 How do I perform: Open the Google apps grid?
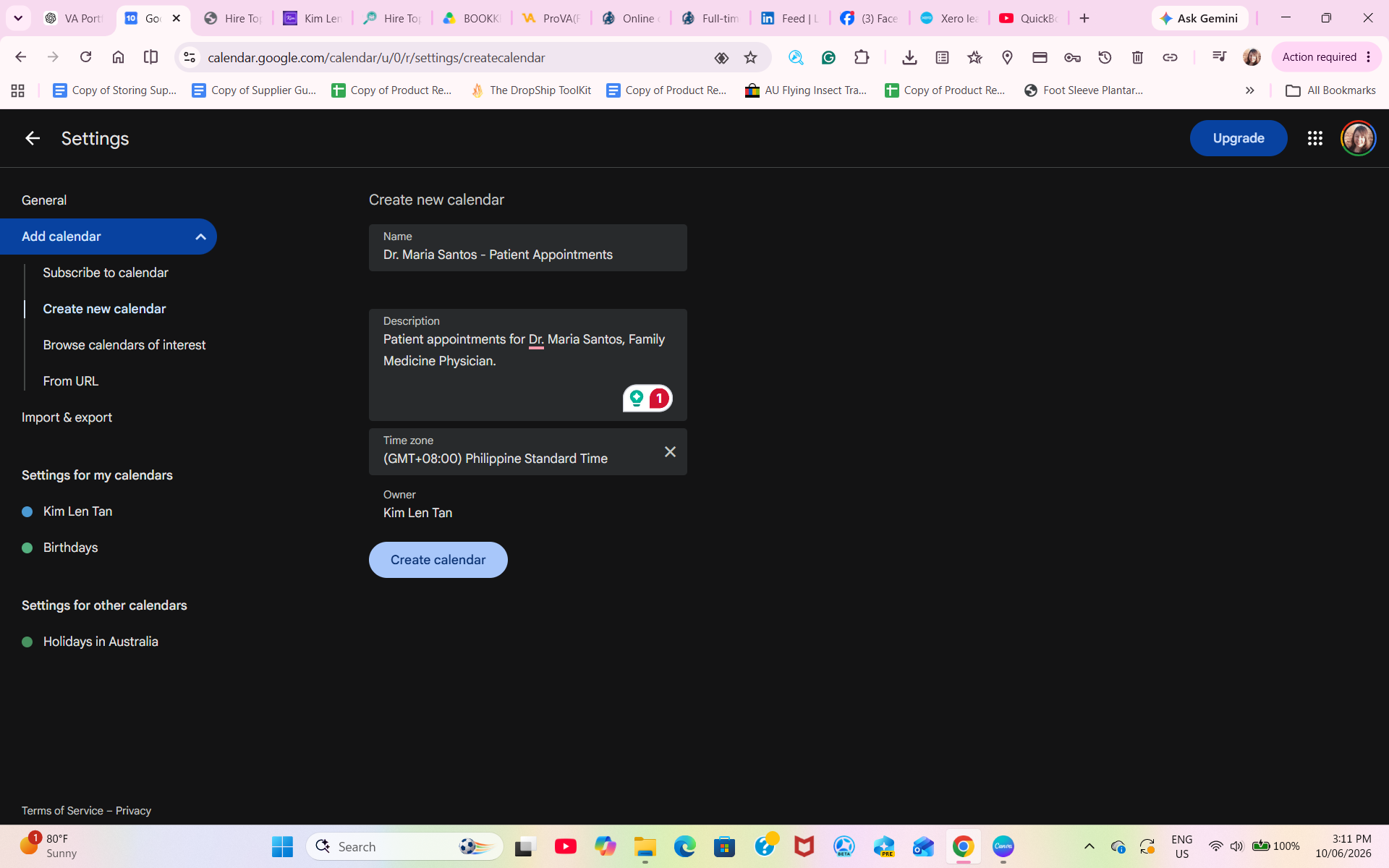tap(1314, 138)
